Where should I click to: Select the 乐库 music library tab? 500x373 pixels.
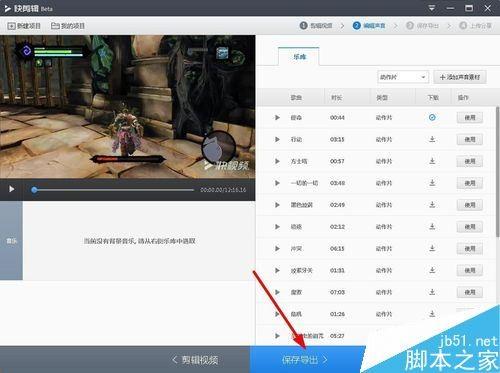tap(299, 57)
